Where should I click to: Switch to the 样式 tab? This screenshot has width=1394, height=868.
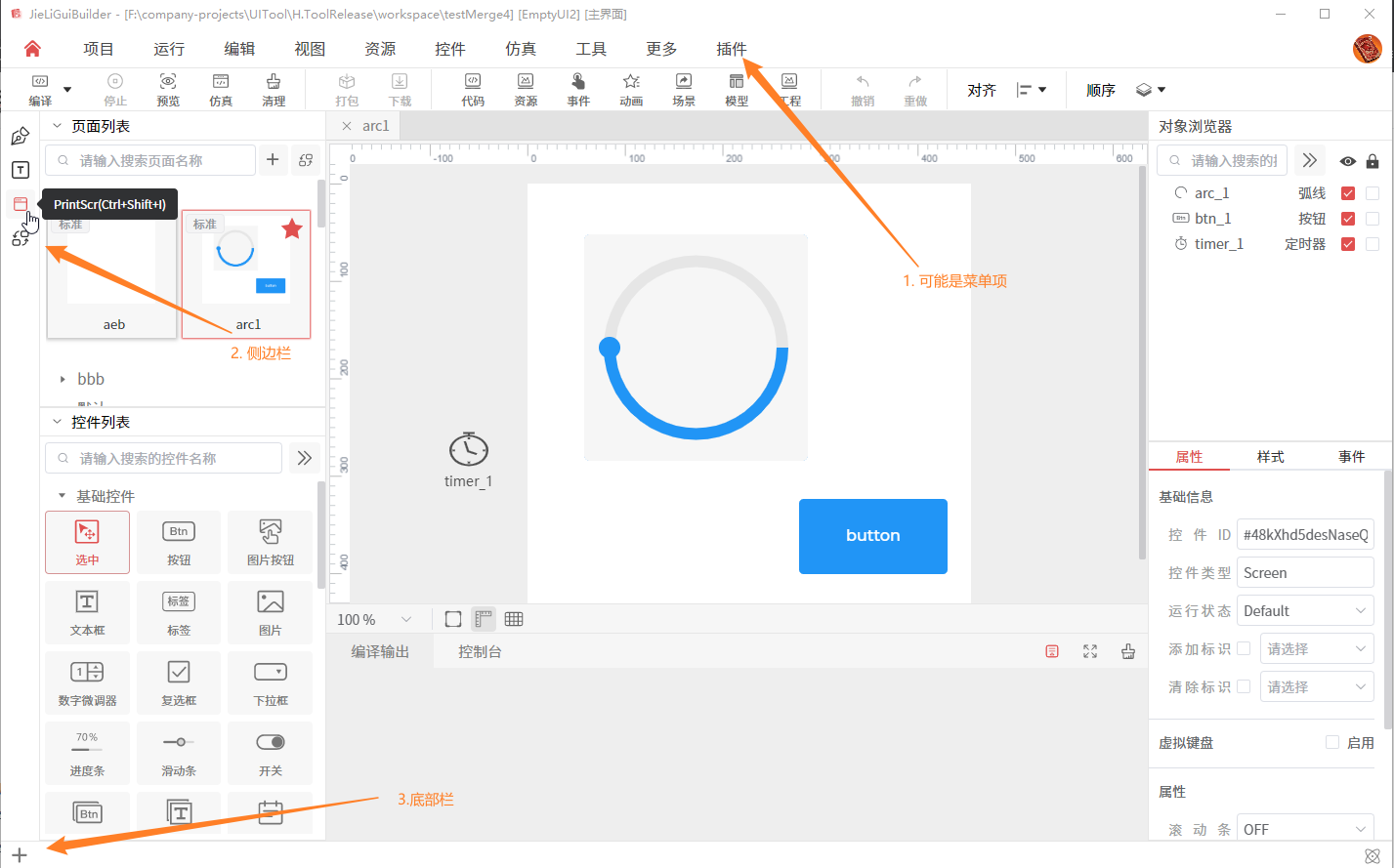pyautogui.click(x=1270, y=457)
